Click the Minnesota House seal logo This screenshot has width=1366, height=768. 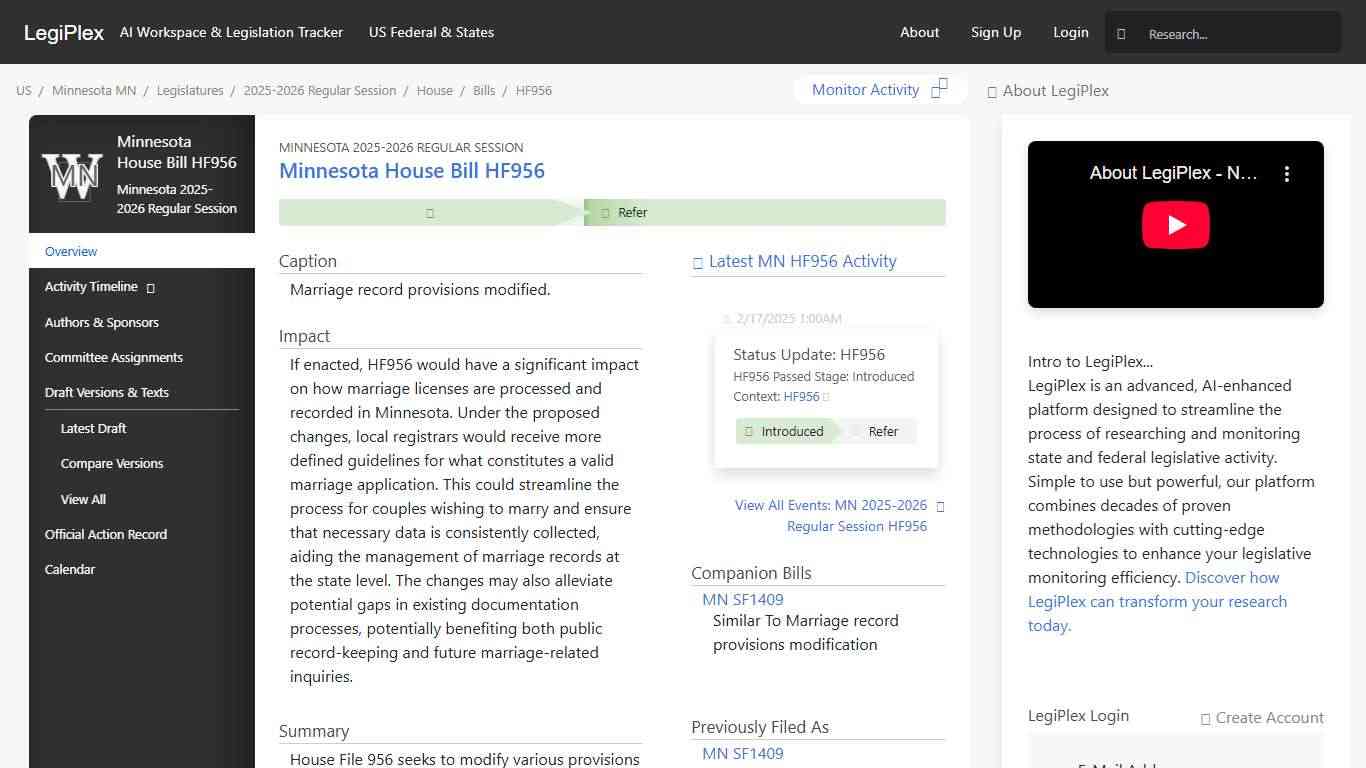[72, 175]
